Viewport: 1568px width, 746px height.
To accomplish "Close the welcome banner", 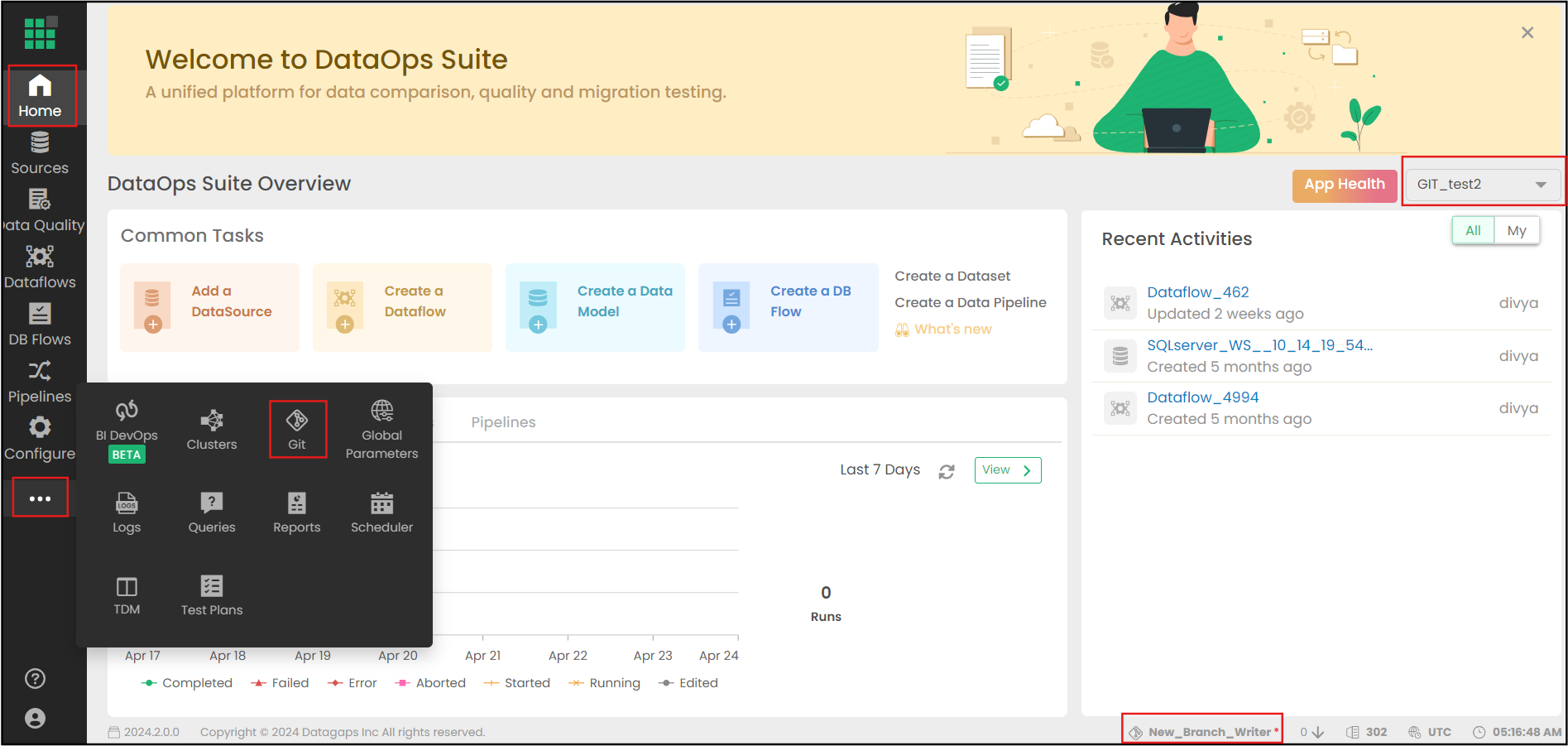I will 1527,32.
